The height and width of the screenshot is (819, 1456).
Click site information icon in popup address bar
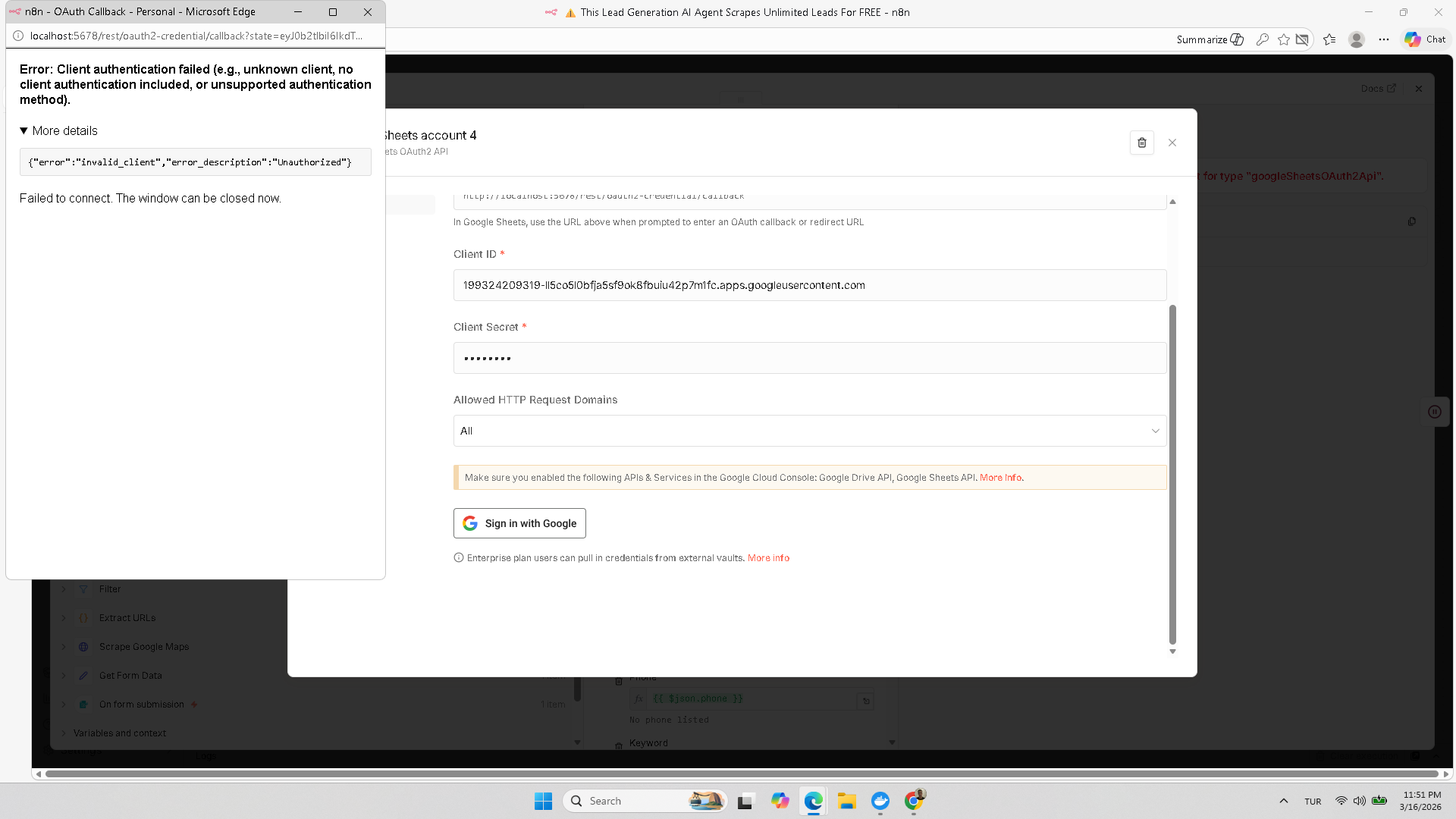[x=18, y=36]
